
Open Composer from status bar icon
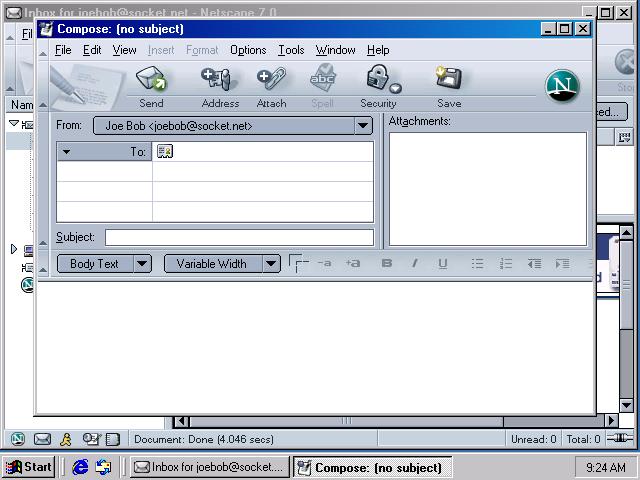pos(91,439)
